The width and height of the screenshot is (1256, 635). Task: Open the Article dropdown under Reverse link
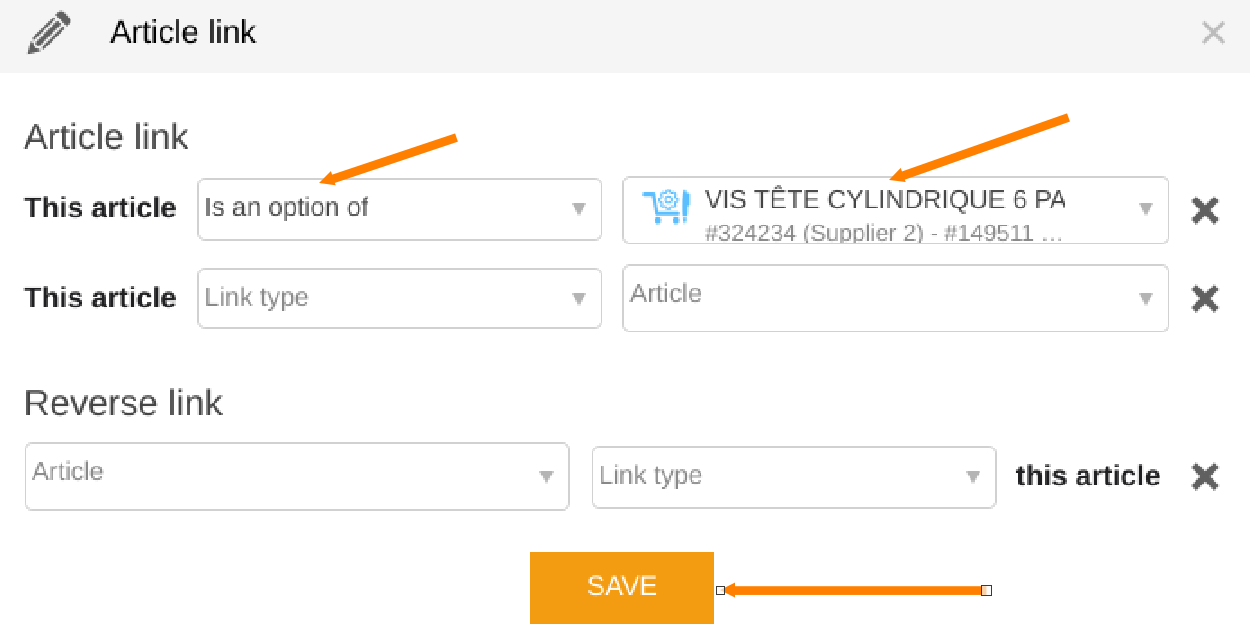(297, 477)
